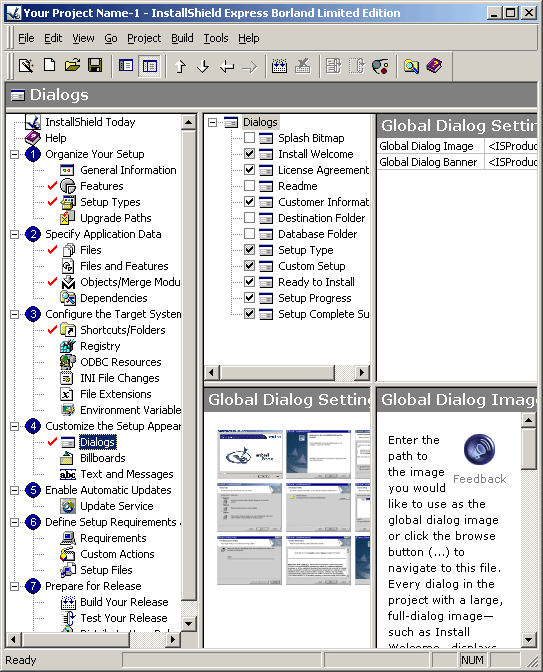
Task: Open the Features node icon
Action: coord(68,186)
